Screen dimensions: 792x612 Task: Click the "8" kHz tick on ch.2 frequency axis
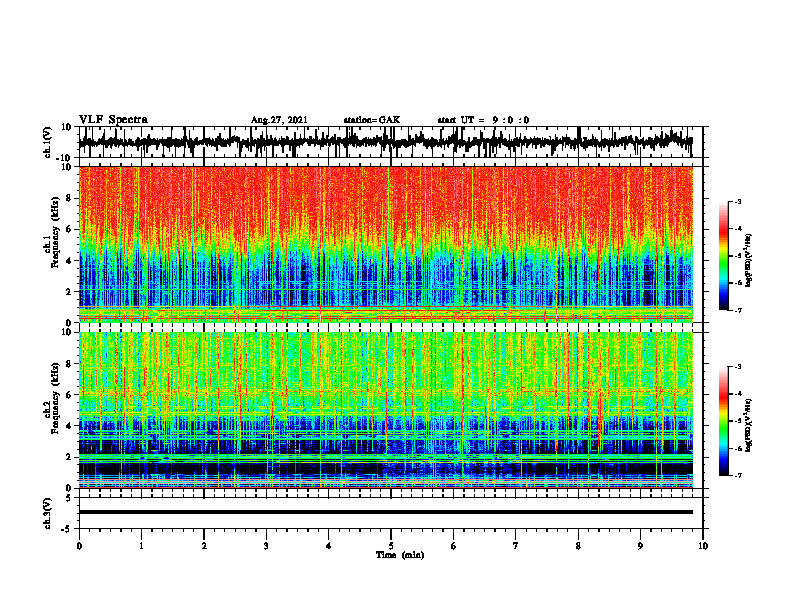tap(69, 364)
